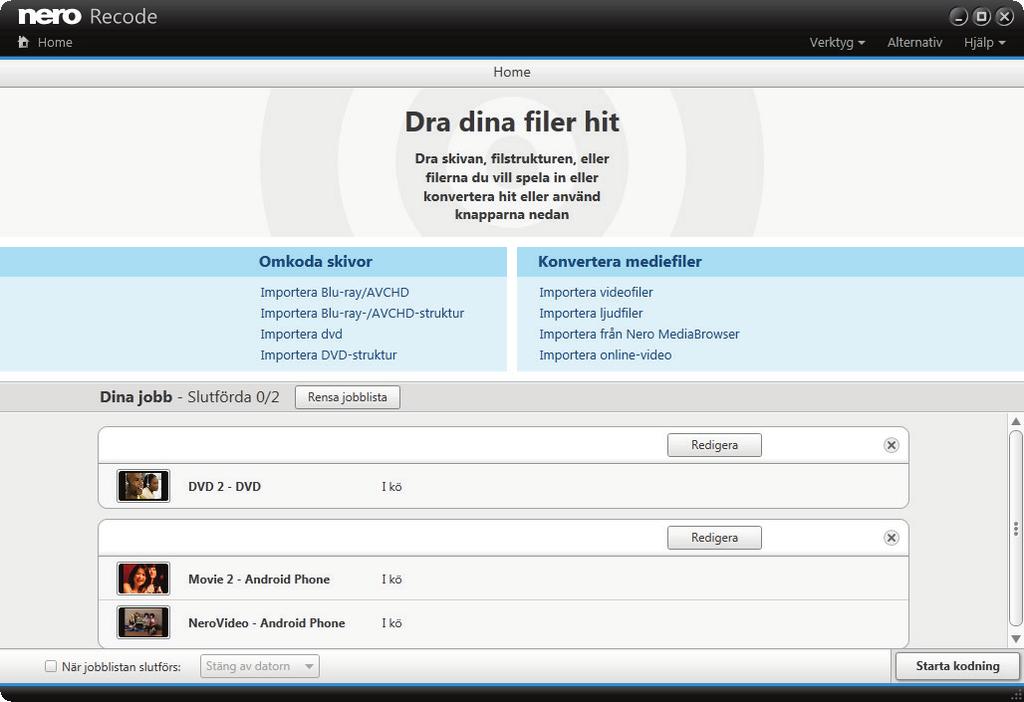Click the 'Dra dina filer hit' drop area title
The image size is (1024, 702).
tap(512, 122)
